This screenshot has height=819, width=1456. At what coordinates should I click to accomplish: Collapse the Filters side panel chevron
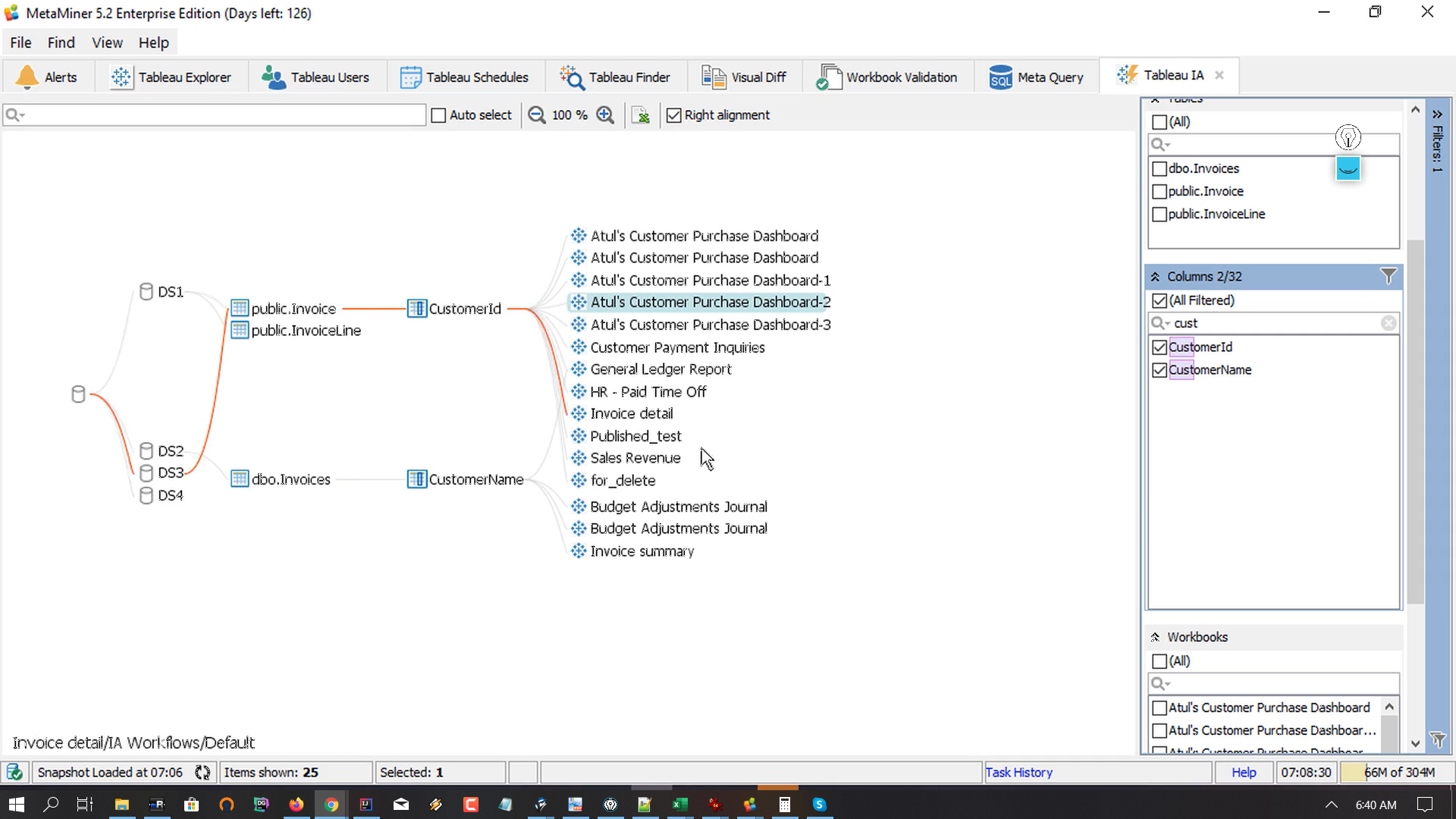1437,115
